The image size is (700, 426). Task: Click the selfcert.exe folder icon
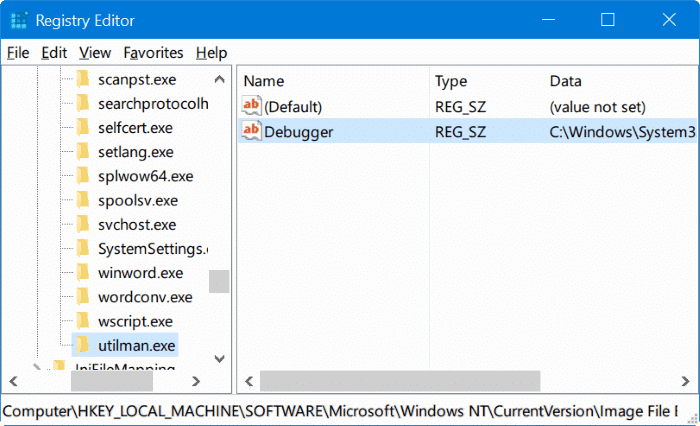[83, 128]
